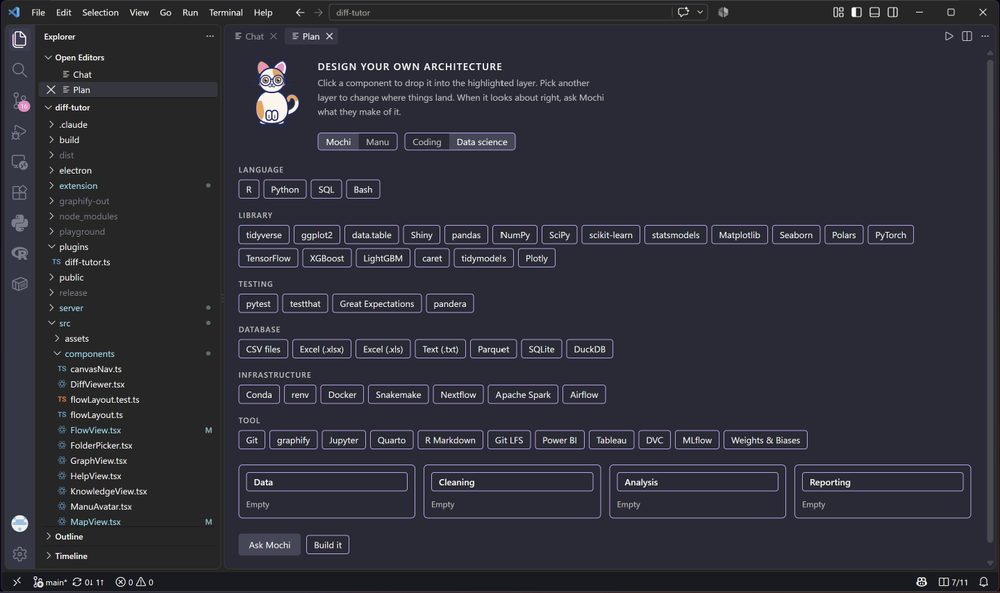Expand the Outline section
The image size is (1000, 593).
point(128,536)
